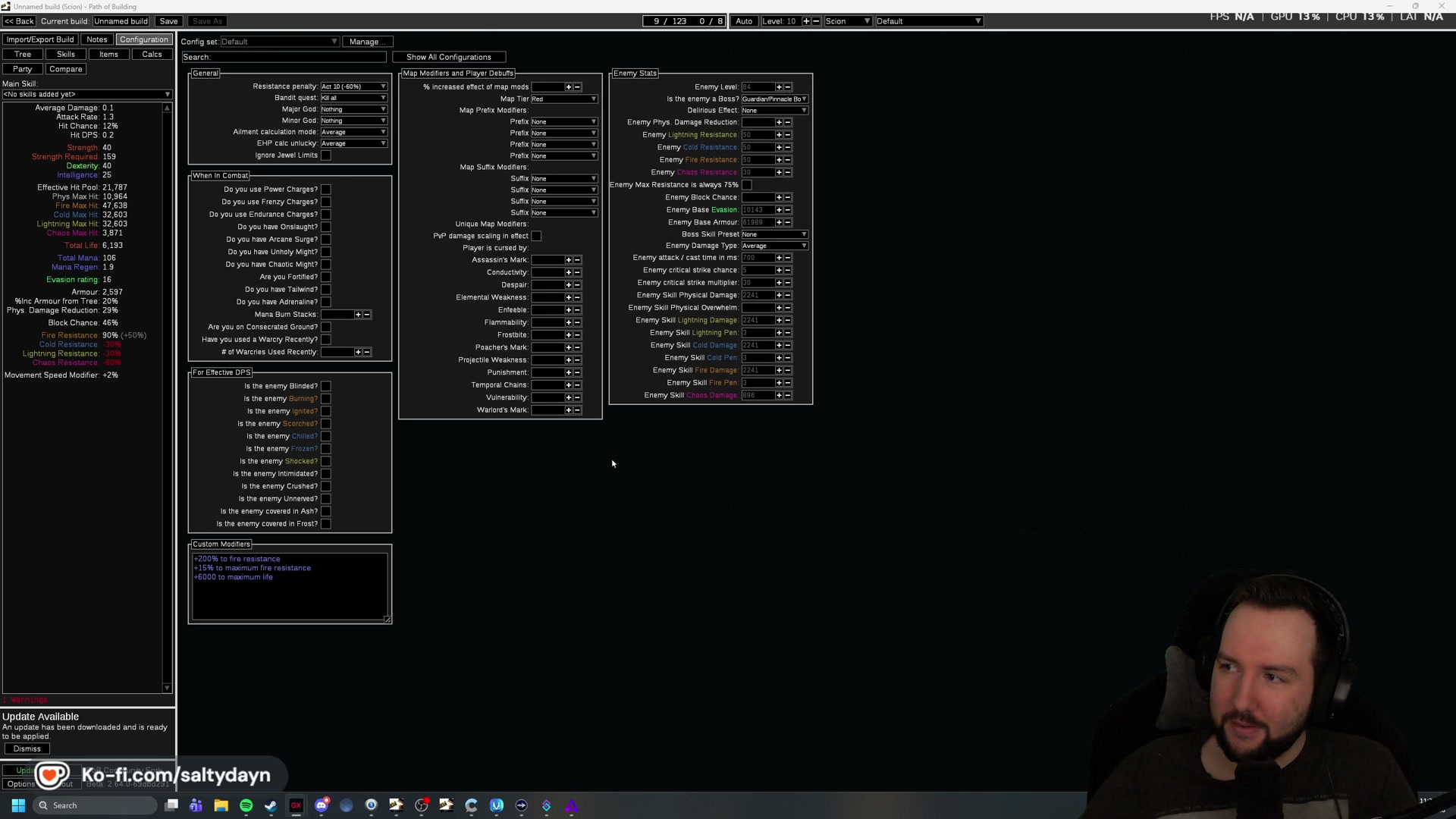
Task: Reduce # of Warcries Used Recently
Action: pyautogui.click(x=367, y=352)
